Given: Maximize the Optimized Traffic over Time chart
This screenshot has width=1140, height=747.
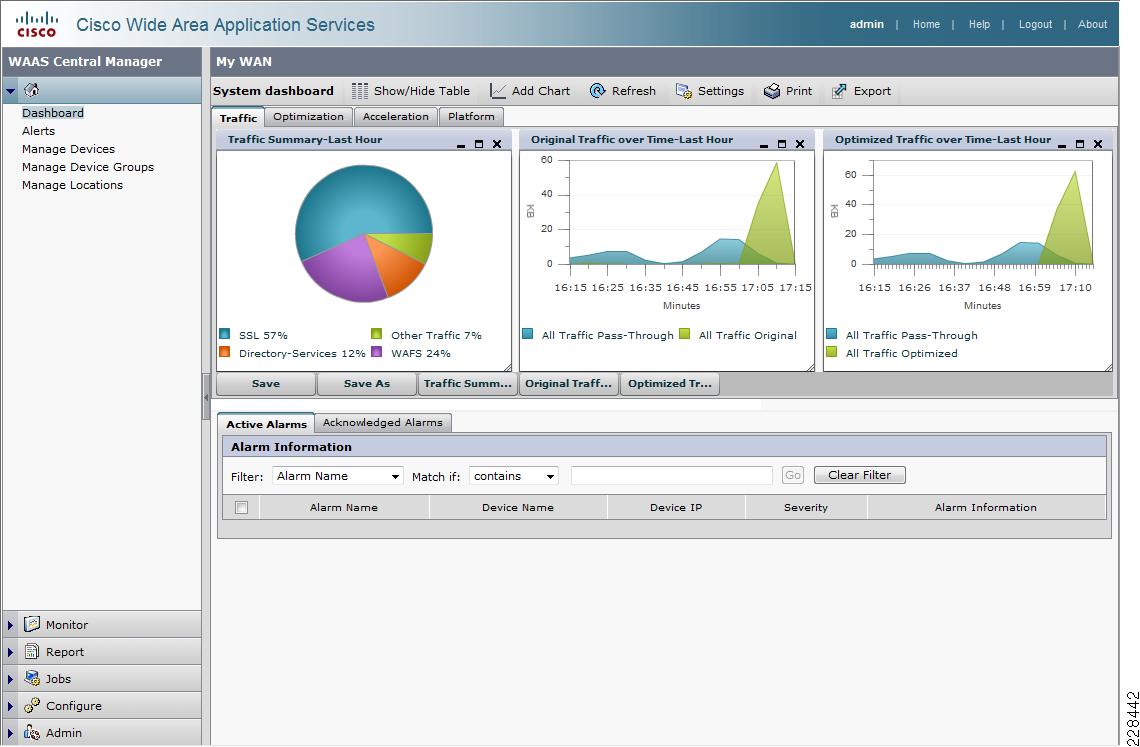Looking at the screenshot, I should (x=1080, y=144).
